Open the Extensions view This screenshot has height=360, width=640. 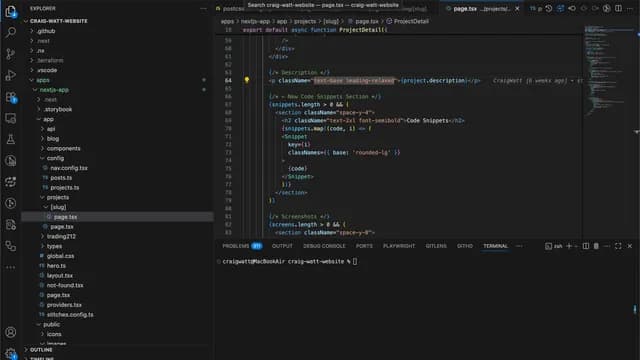11,97
